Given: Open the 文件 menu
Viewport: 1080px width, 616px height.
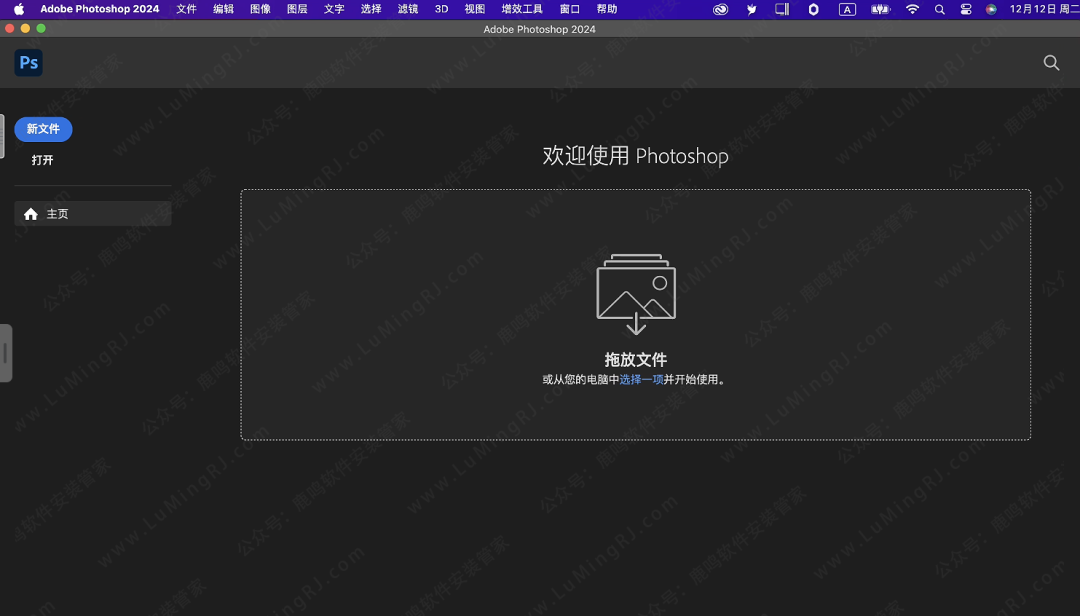Looking at the screenshot, I should pyautogui.click(x=186, y=9).
